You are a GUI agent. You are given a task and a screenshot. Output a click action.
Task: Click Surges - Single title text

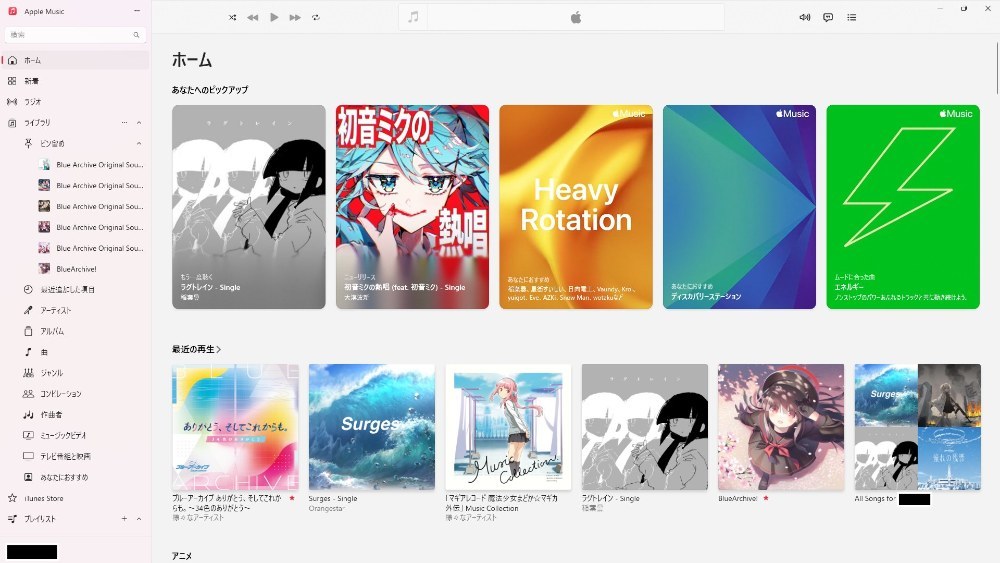click(x=333, y=499)
